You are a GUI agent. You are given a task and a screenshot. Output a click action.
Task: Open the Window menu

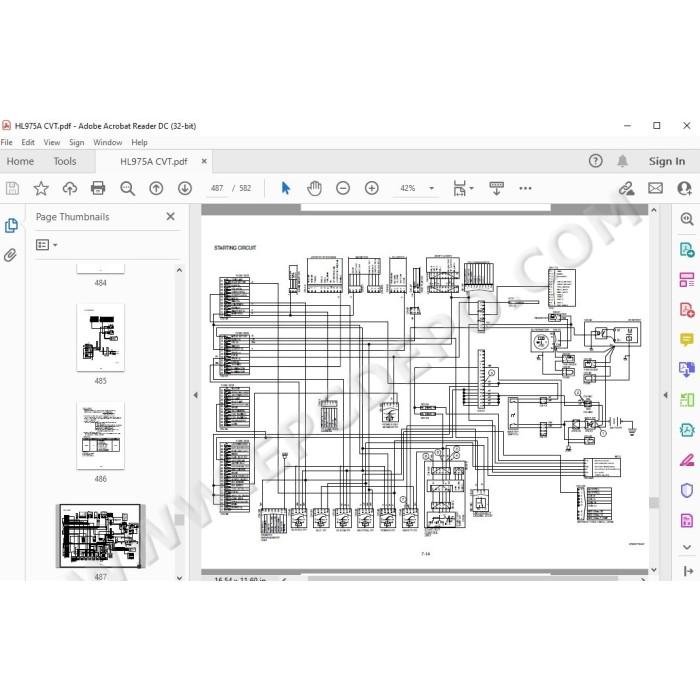pyautogui.click(x=108, y=142)
